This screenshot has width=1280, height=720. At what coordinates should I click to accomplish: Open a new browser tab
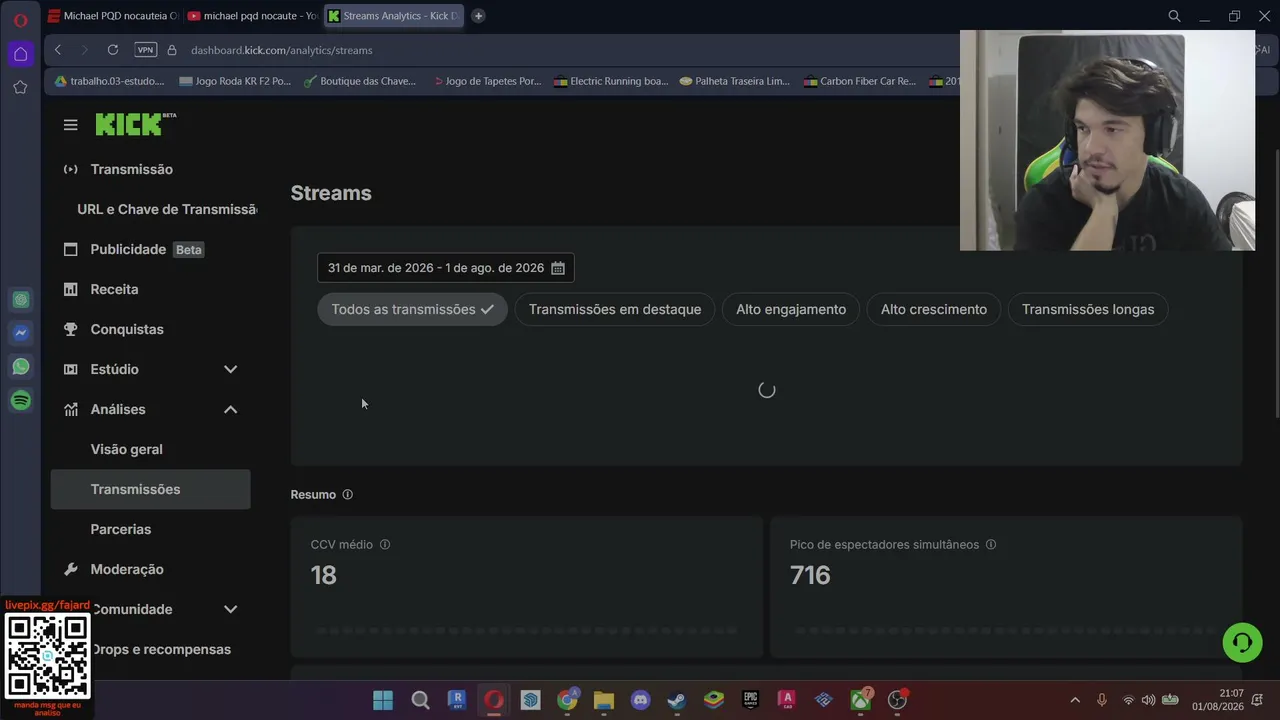click(478, 16)
